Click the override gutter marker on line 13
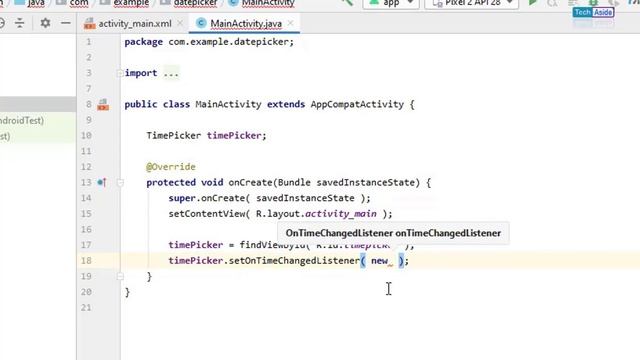640x360 pixels. [x=102, y=182]
